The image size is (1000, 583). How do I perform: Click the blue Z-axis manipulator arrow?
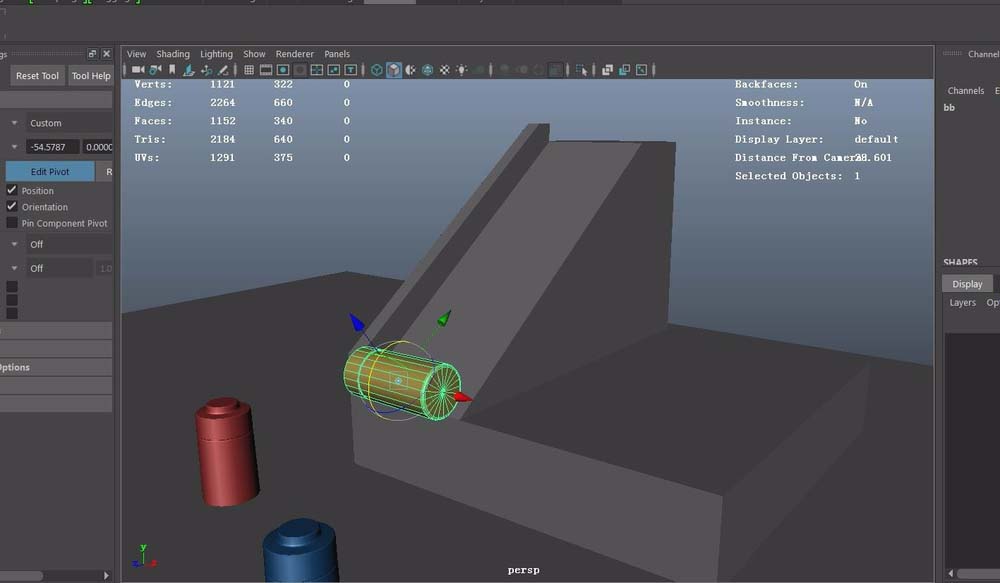click(357, 322)
